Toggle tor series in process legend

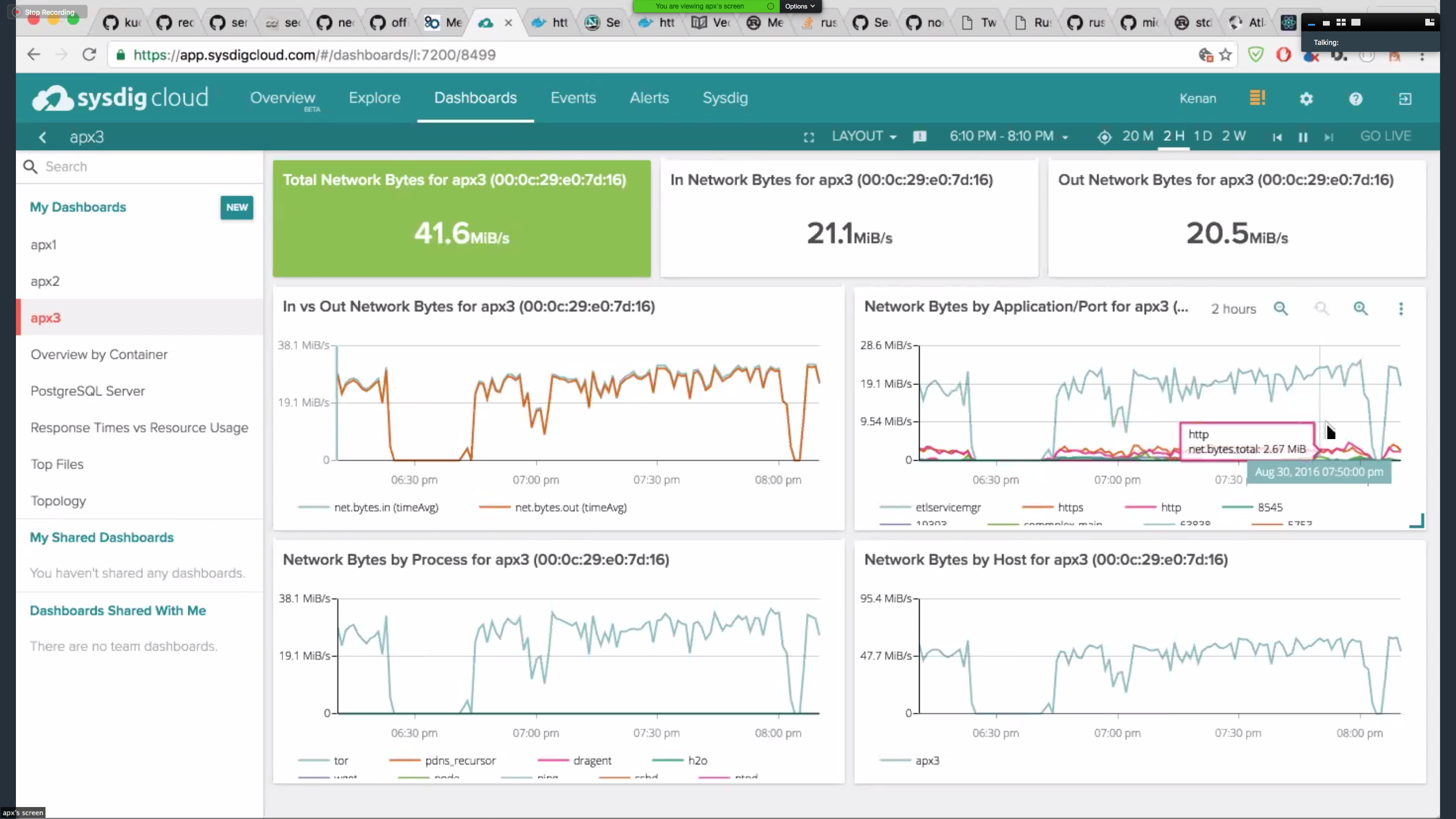[323, 760]
